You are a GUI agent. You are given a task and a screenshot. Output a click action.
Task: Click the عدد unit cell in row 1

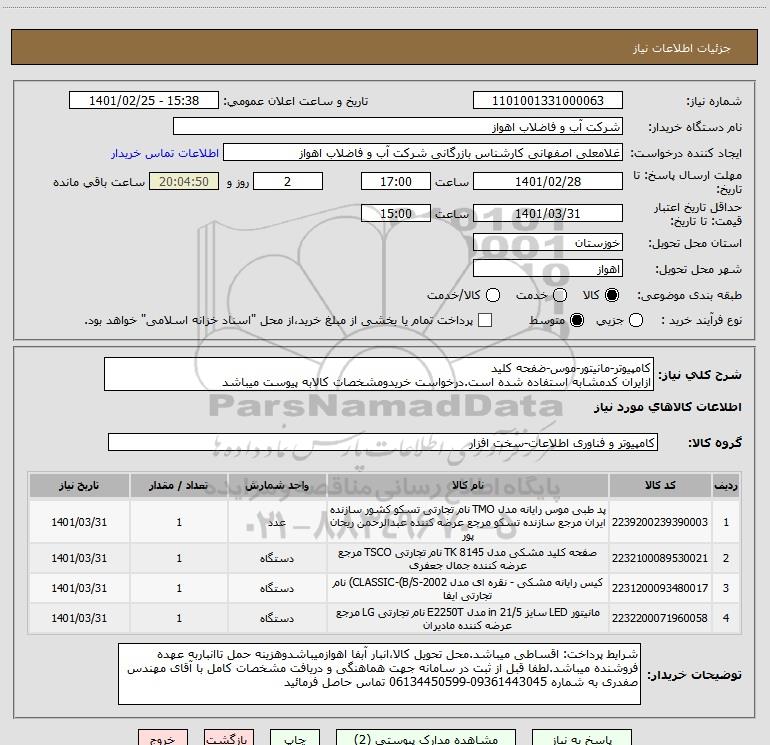[x=277, y=522]
